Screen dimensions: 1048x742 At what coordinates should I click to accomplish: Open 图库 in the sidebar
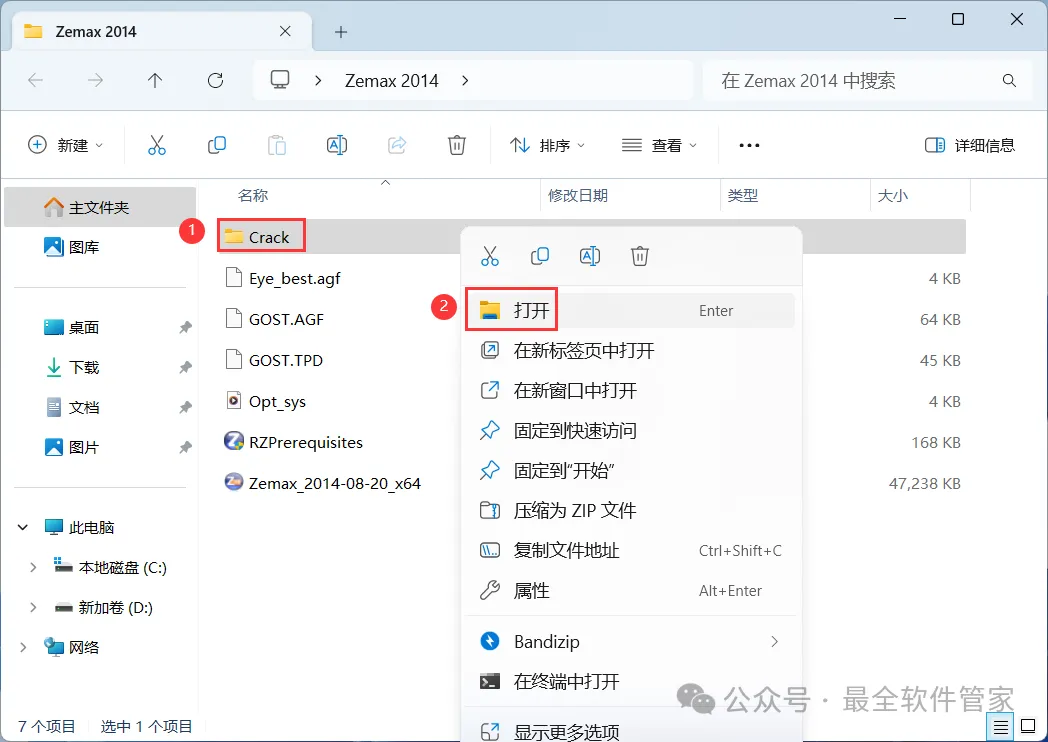(72, 247)
